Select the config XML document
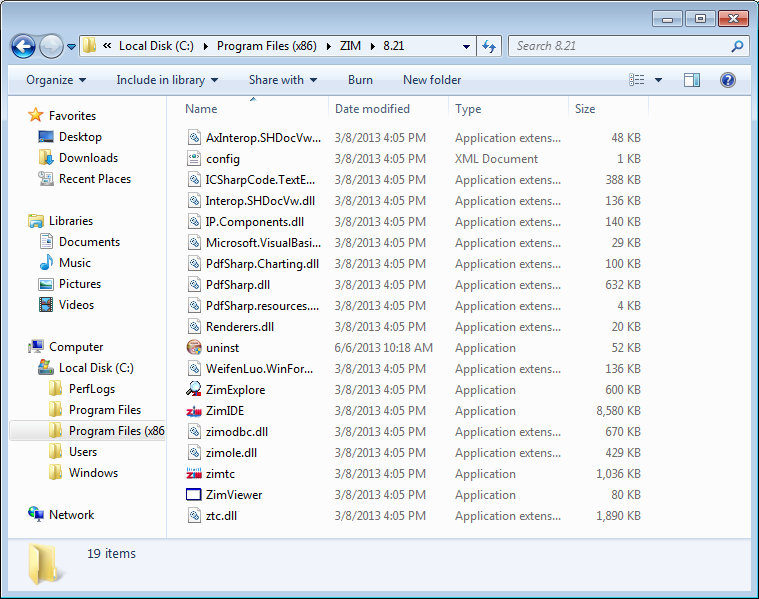Image resolution: width=759 pixels, height=599 pixels. [223, 159]
